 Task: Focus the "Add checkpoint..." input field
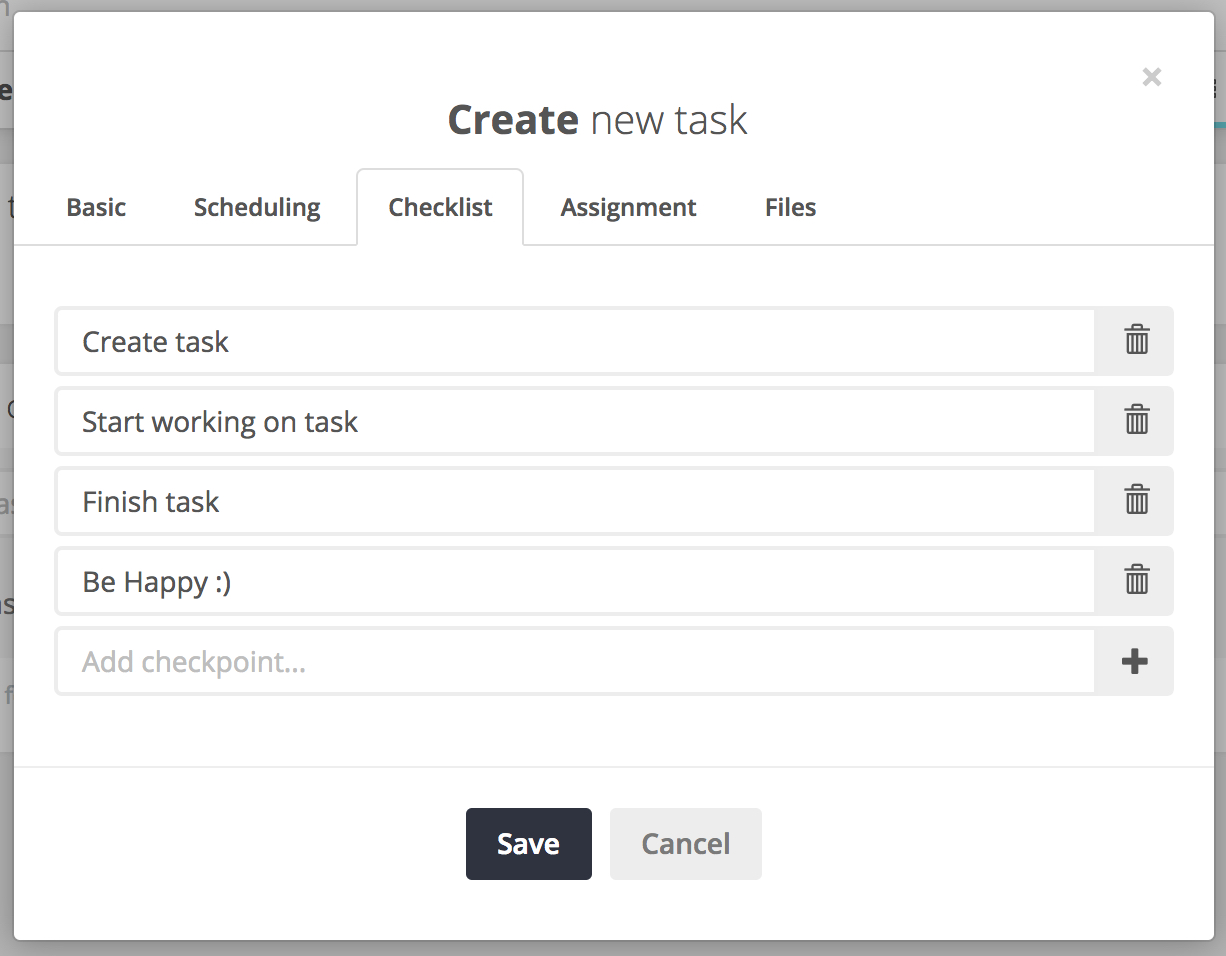tap(575, 661)
